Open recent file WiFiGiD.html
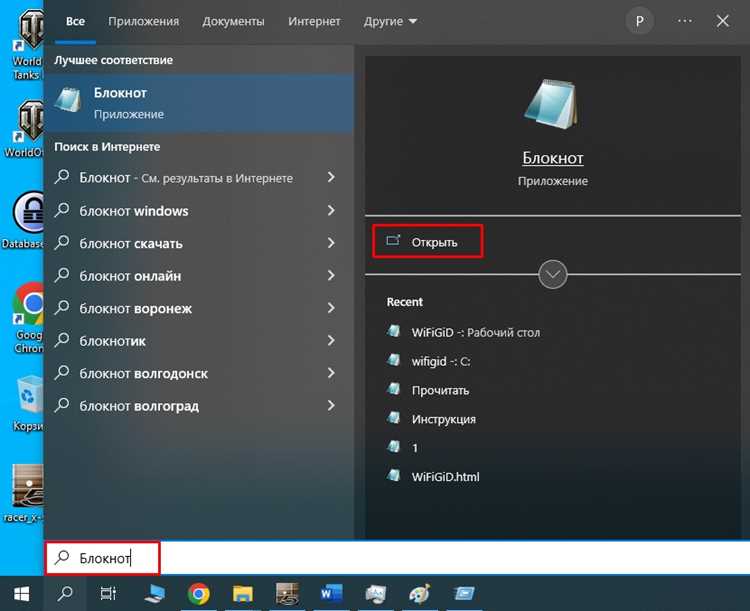 [x=433, y=476]
